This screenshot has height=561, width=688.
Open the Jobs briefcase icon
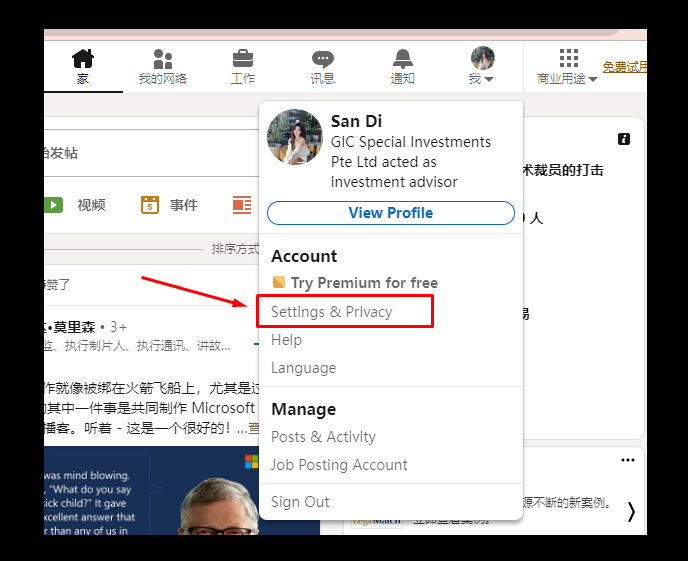[x=242, y=58]
